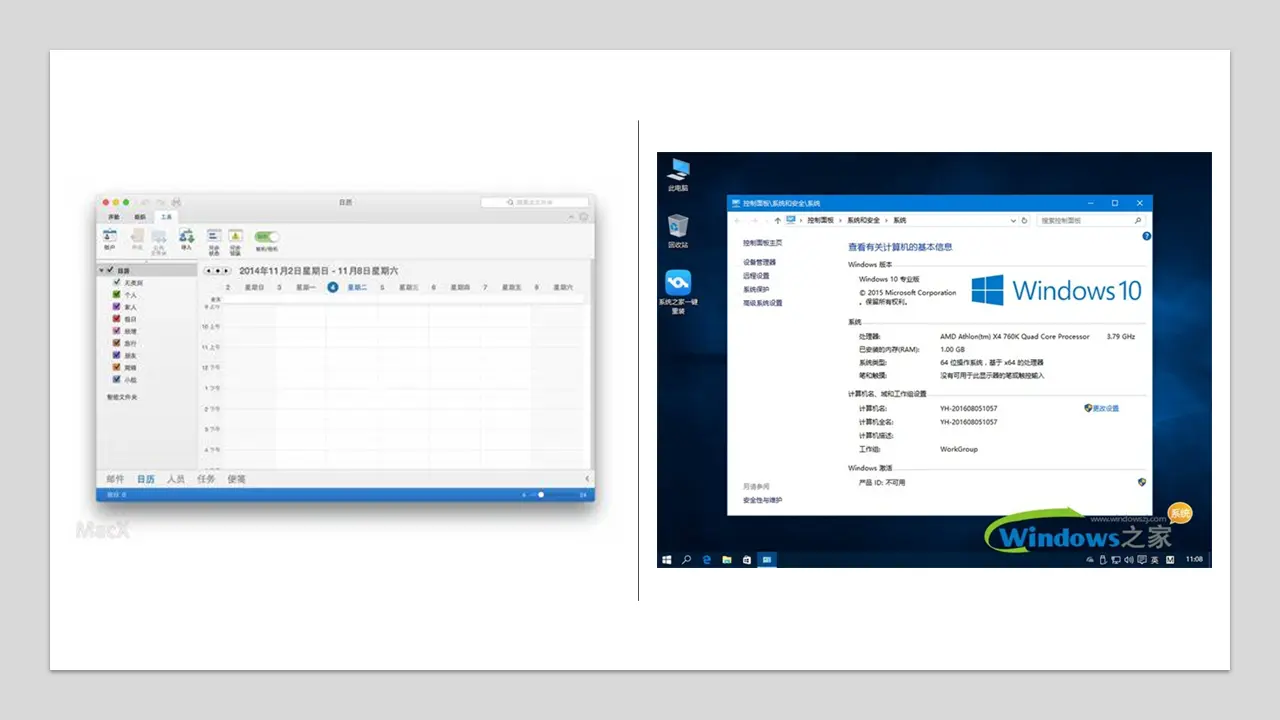Collapse the Outlook ribbon with the chevron
The width and height of the screenshot is (1280, 720).
coord(571,217)
